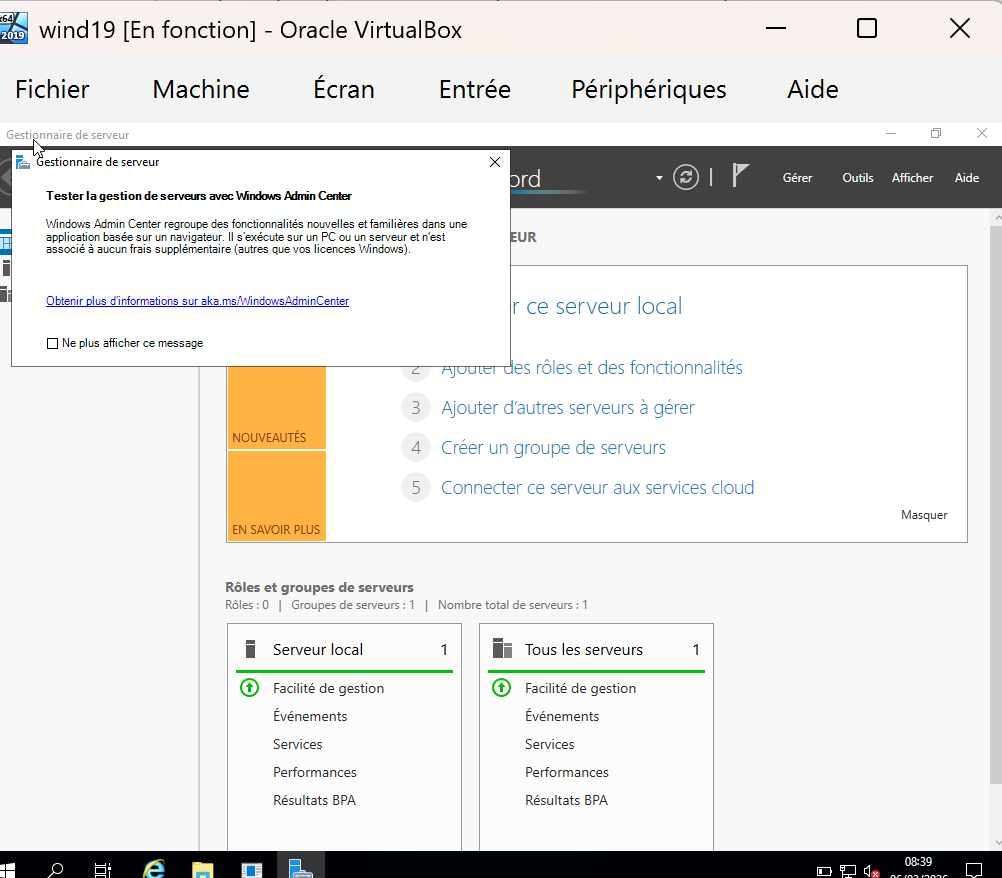This screenshot has width=1002, height=878.
Task: Click the refresh circular arrows icon
Action: coord(686,177)
